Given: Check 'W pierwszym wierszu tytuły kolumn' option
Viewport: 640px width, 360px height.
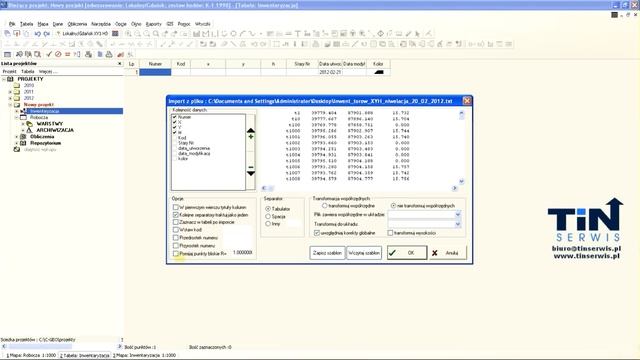Looking at the screenshot, I should tap(176, 207).
